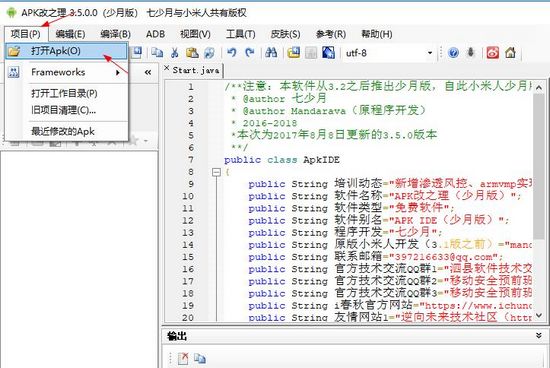
Task: Choose 最近修改的Apk from the menu
Action: pyautogui.click(x=63, y=132)
